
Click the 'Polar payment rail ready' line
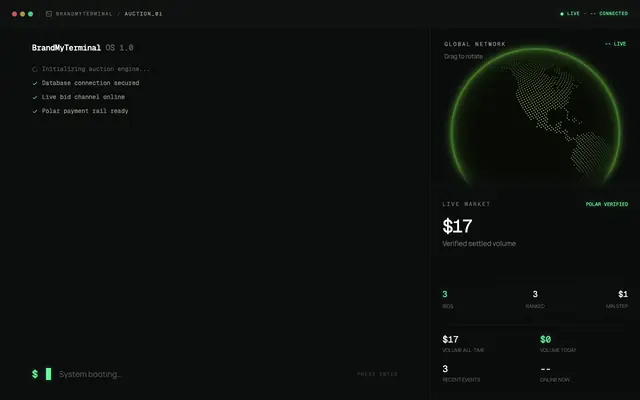pos(85,111)
